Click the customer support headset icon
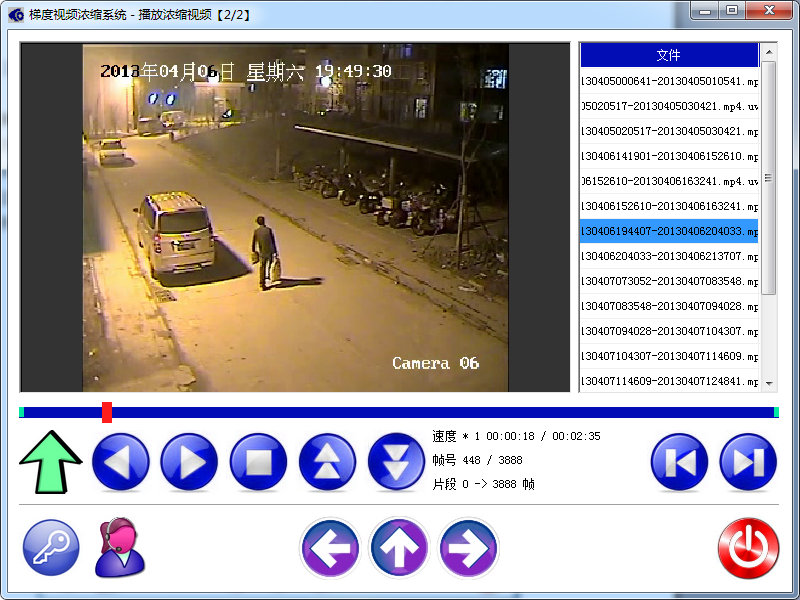 click(x=119, y=548)
